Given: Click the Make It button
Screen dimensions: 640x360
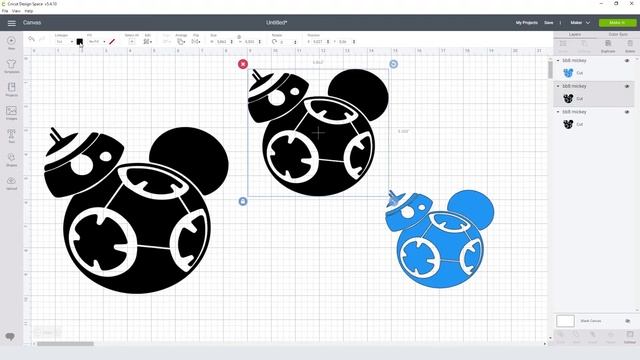Looking at the screenshot, I should 618,23.
